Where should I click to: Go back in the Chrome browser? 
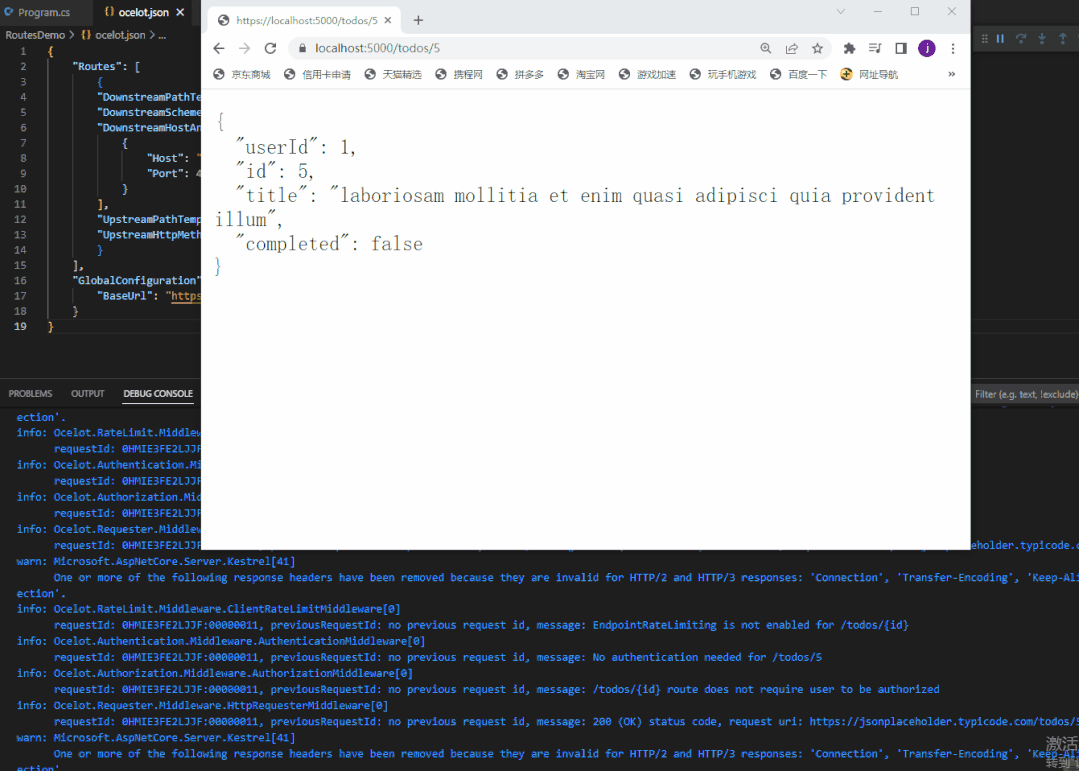click(219, 48)
